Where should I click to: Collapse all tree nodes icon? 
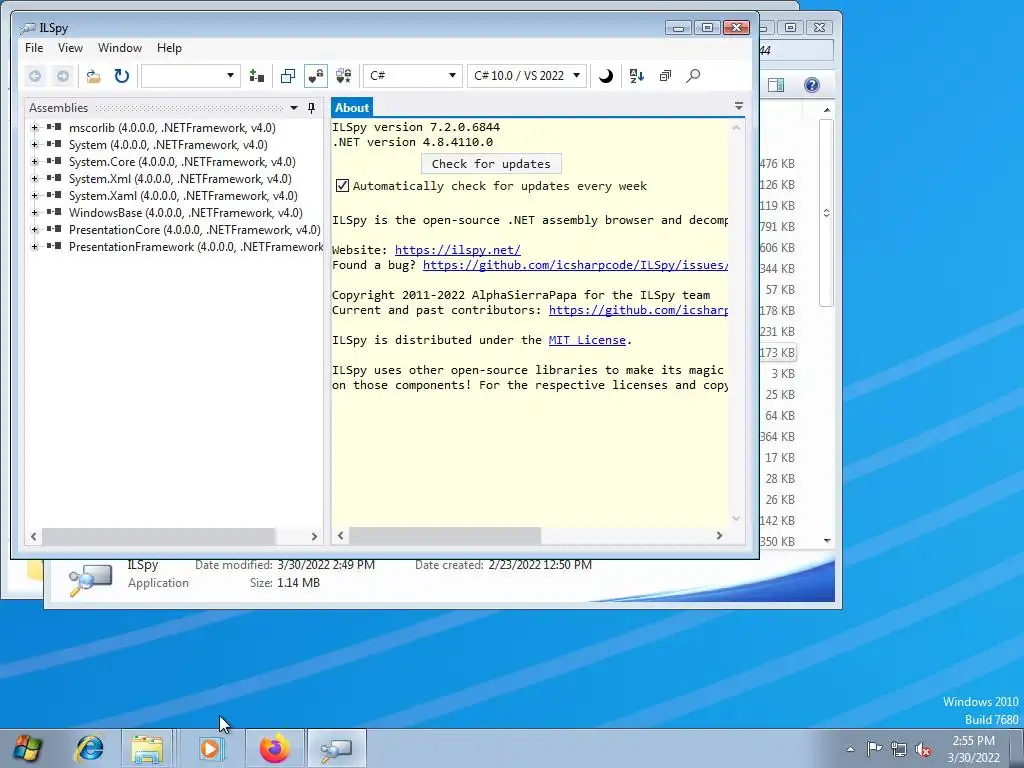[x=665, y=76]
